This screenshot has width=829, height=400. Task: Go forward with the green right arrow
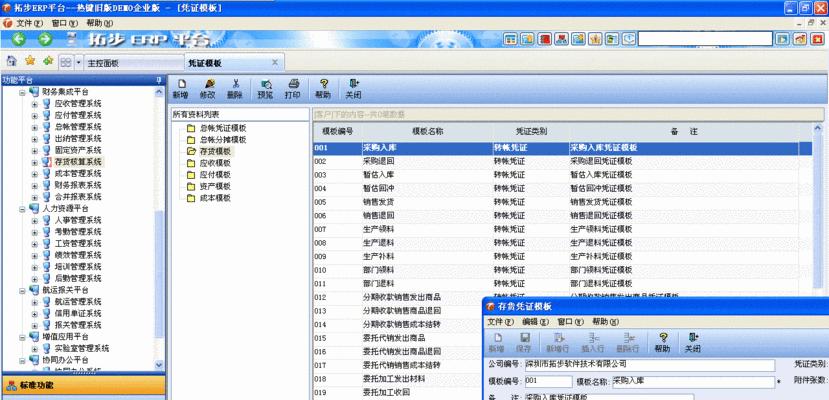45,39
